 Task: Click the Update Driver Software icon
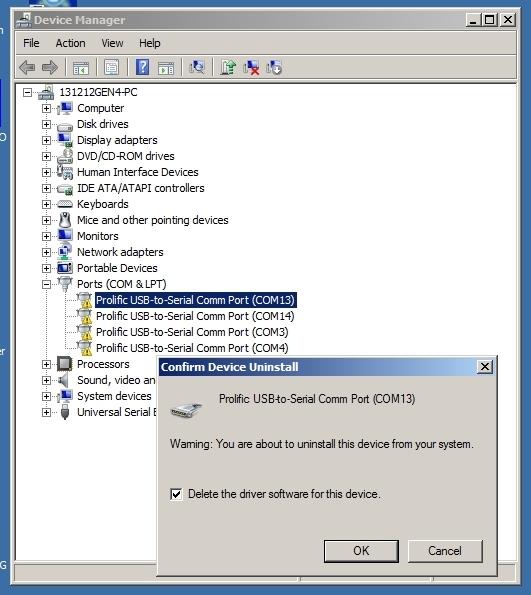click(x=228, y=68)
